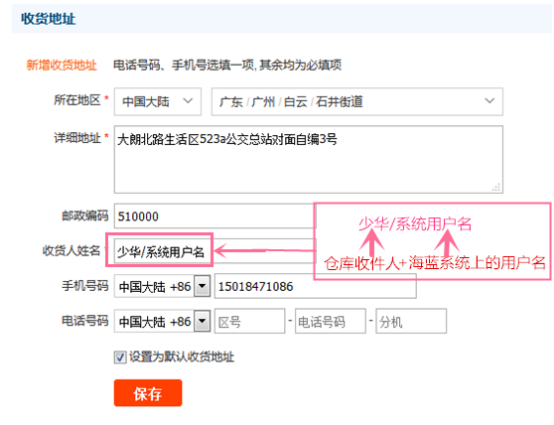Click chevron icon beside 中国大陆 country selector
This screenshot has height=425, width=554.
click(x=188, y=101)
